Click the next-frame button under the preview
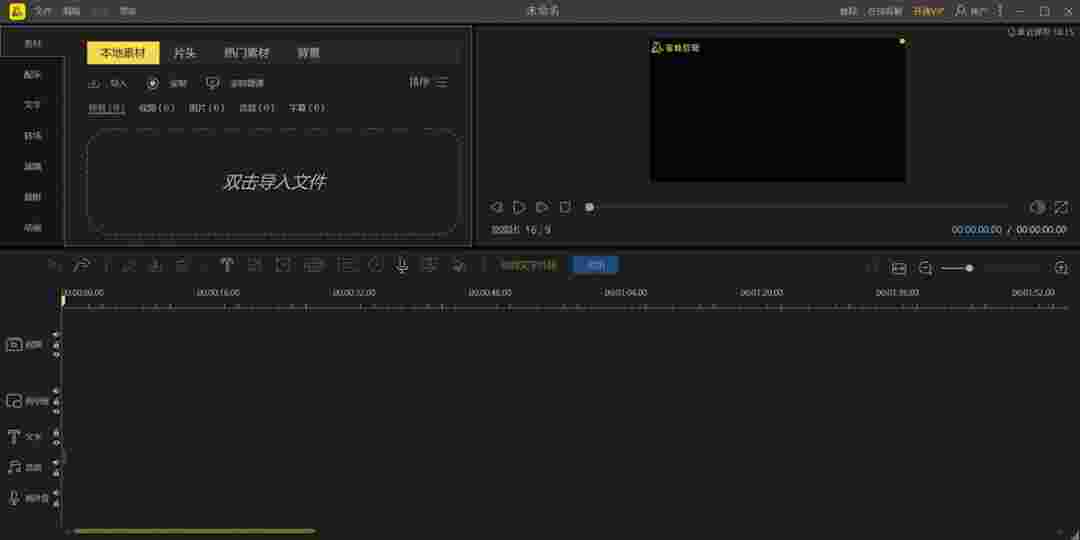 coord(542,207)
